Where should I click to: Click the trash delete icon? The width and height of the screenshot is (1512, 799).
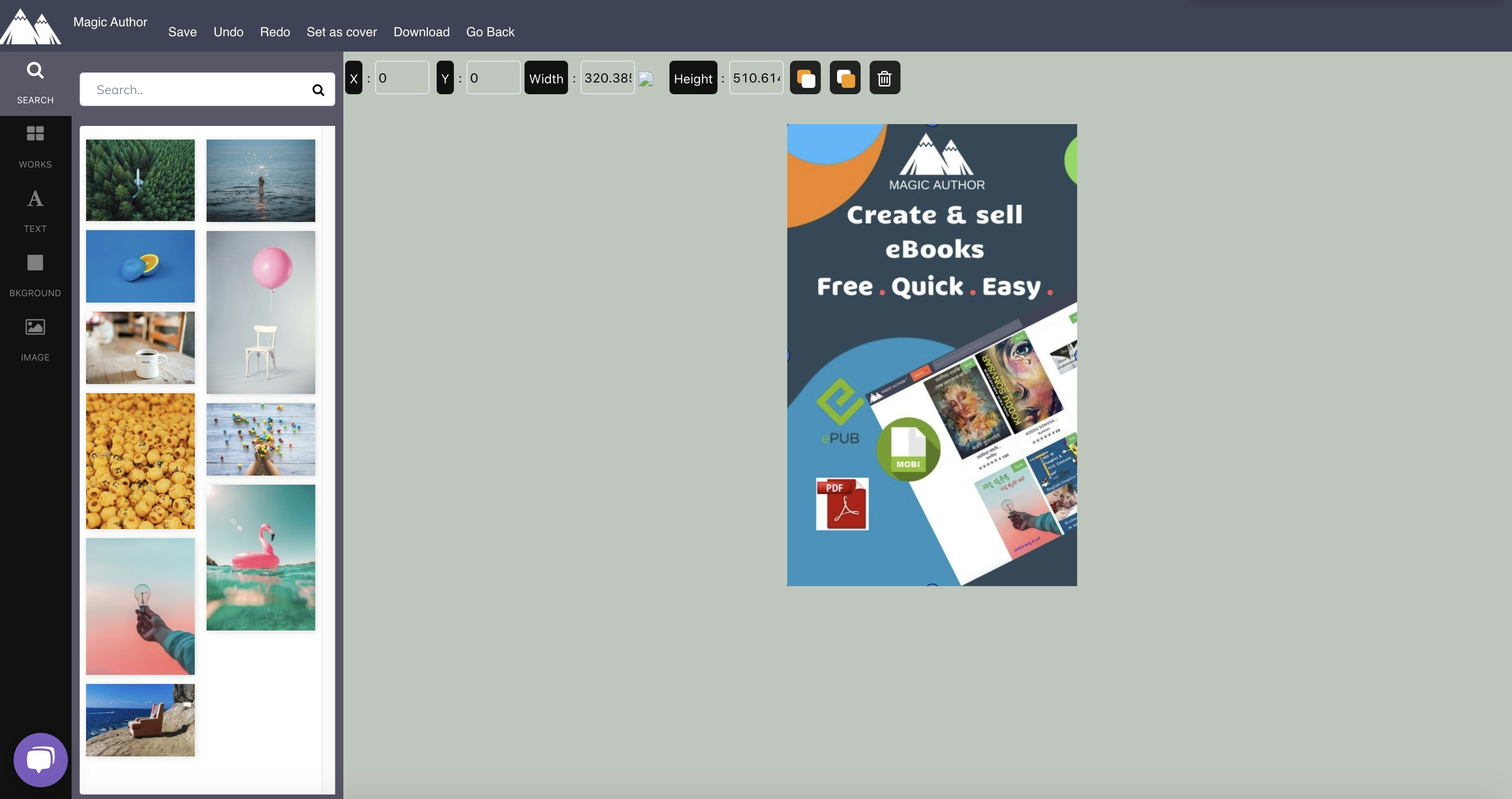885,77
